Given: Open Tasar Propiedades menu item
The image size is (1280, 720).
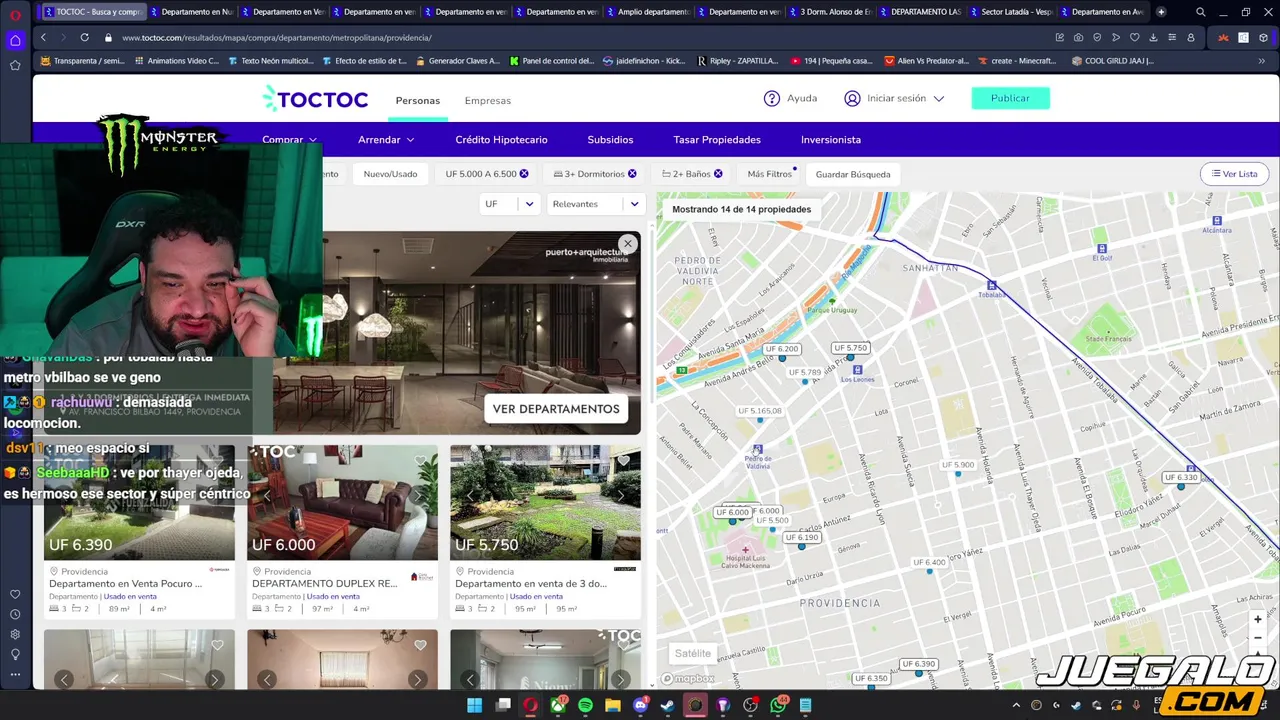Looking at the screenshot, I should [x=717, y=140].
